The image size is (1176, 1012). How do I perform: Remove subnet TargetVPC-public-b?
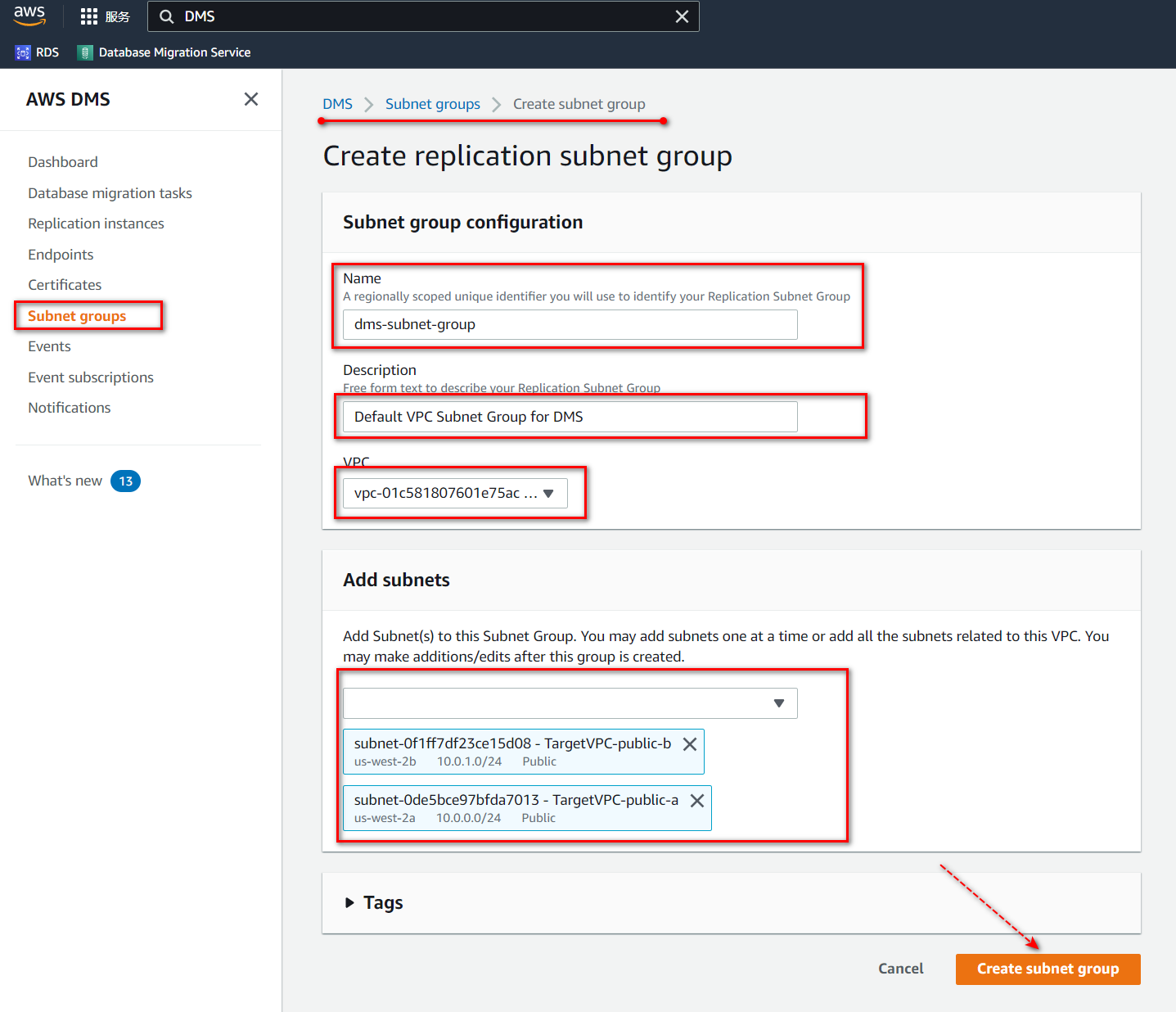690,744
